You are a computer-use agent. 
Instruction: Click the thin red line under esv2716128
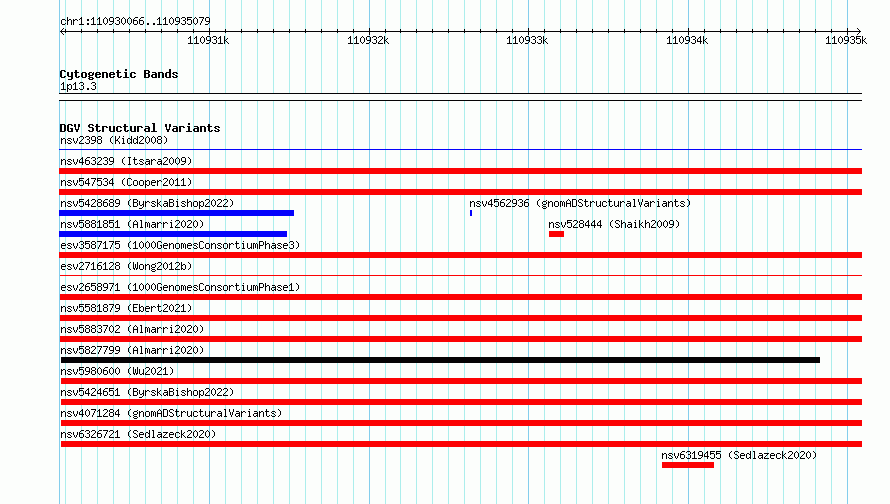tap(460, 276)
